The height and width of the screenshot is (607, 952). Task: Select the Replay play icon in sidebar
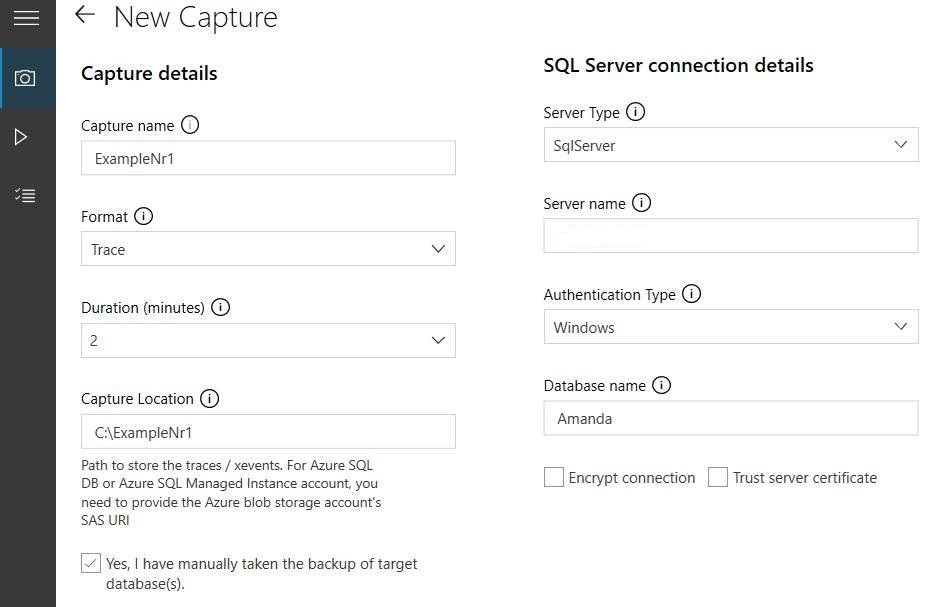(x=27, y=136)
